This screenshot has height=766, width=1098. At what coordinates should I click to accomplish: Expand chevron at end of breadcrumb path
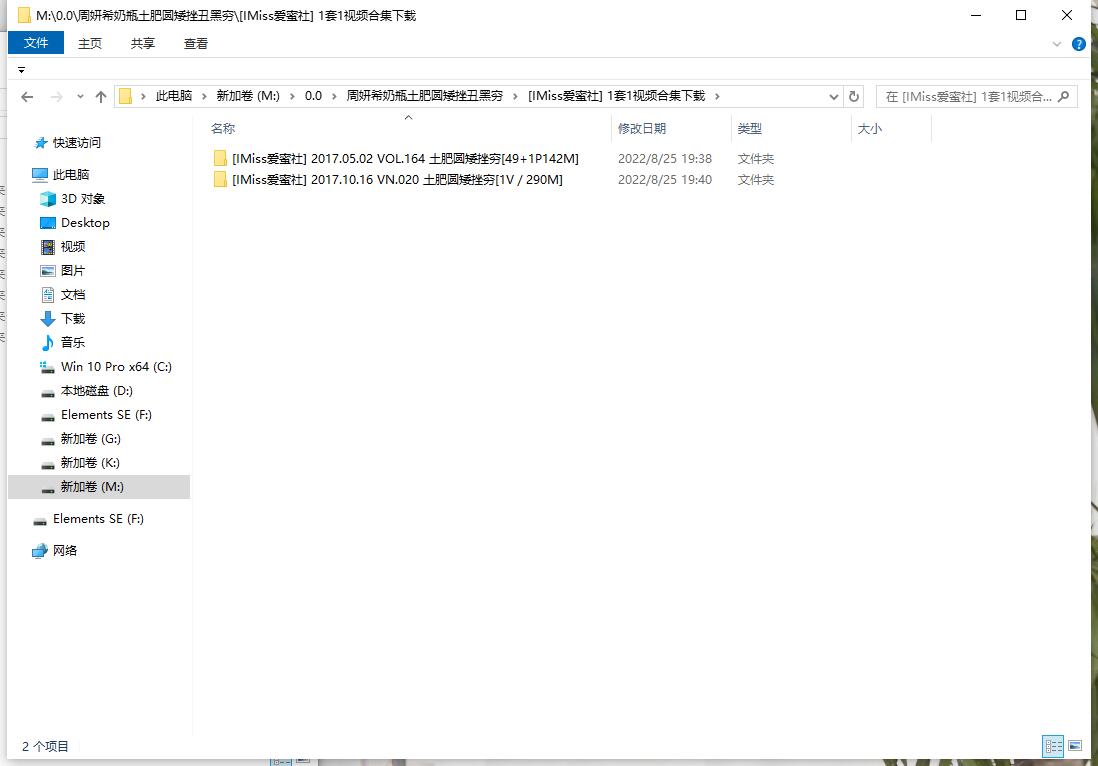click(x=717, y=96)
